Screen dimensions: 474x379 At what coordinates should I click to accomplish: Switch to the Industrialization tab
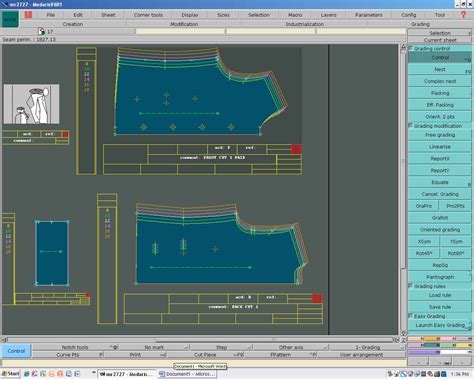304,24
